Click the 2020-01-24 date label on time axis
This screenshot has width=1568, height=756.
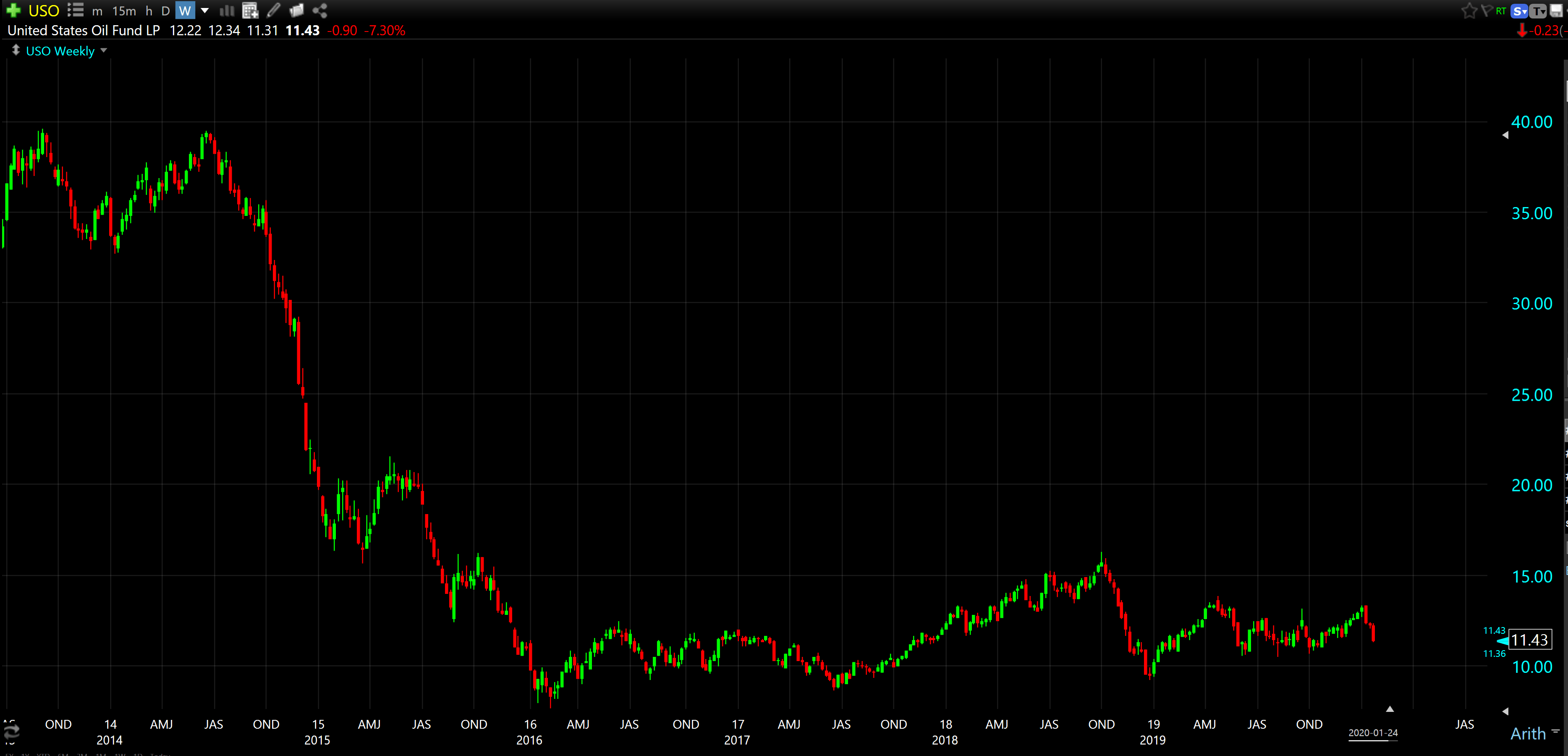tap(1373, 733)
